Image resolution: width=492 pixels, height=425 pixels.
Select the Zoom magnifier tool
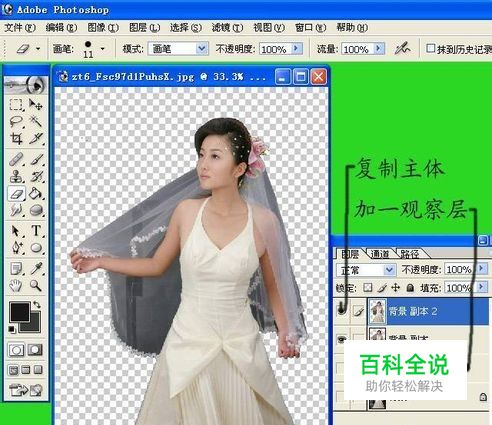click(35, 285)
